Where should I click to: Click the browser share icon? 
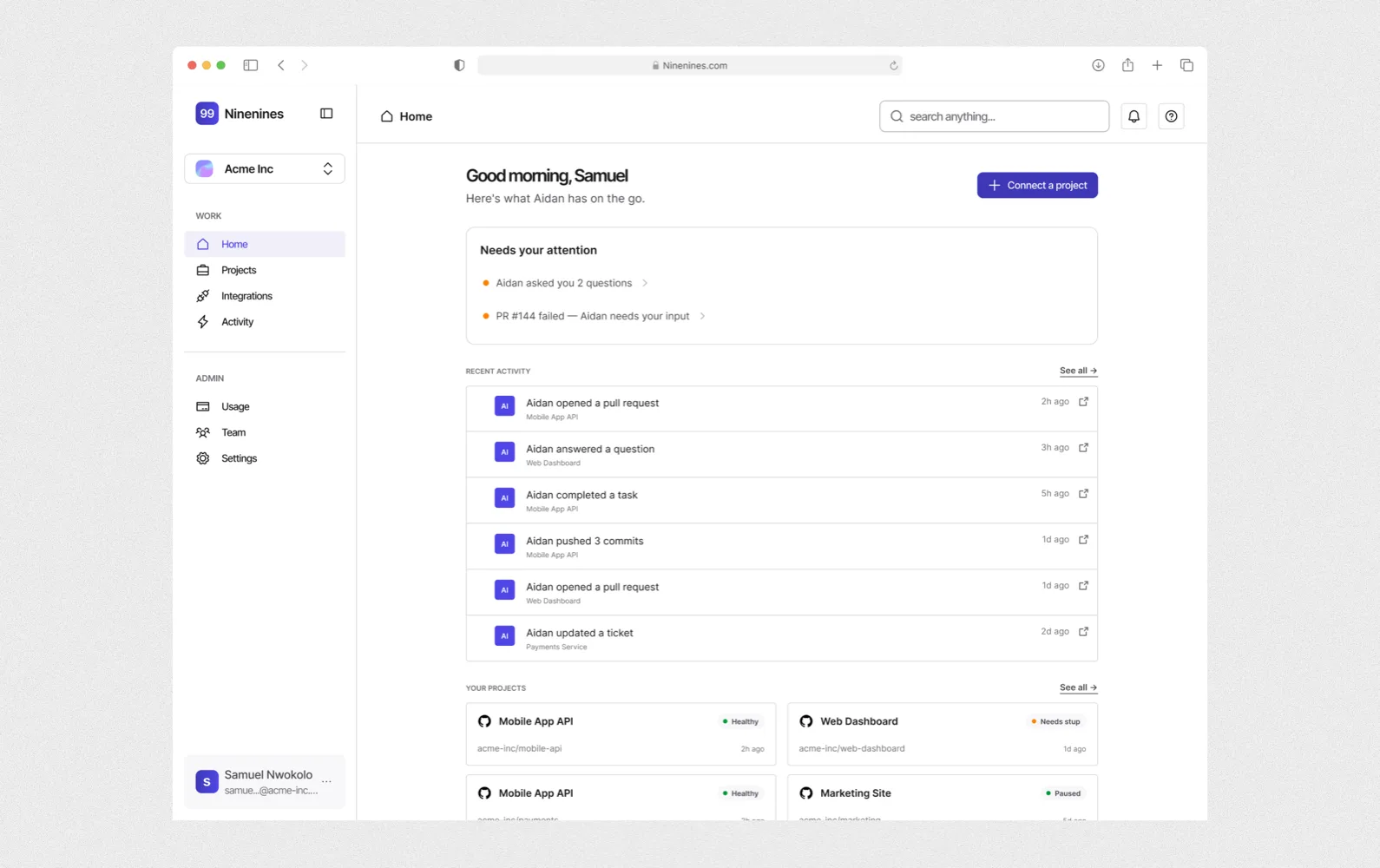coord(1127,65)
